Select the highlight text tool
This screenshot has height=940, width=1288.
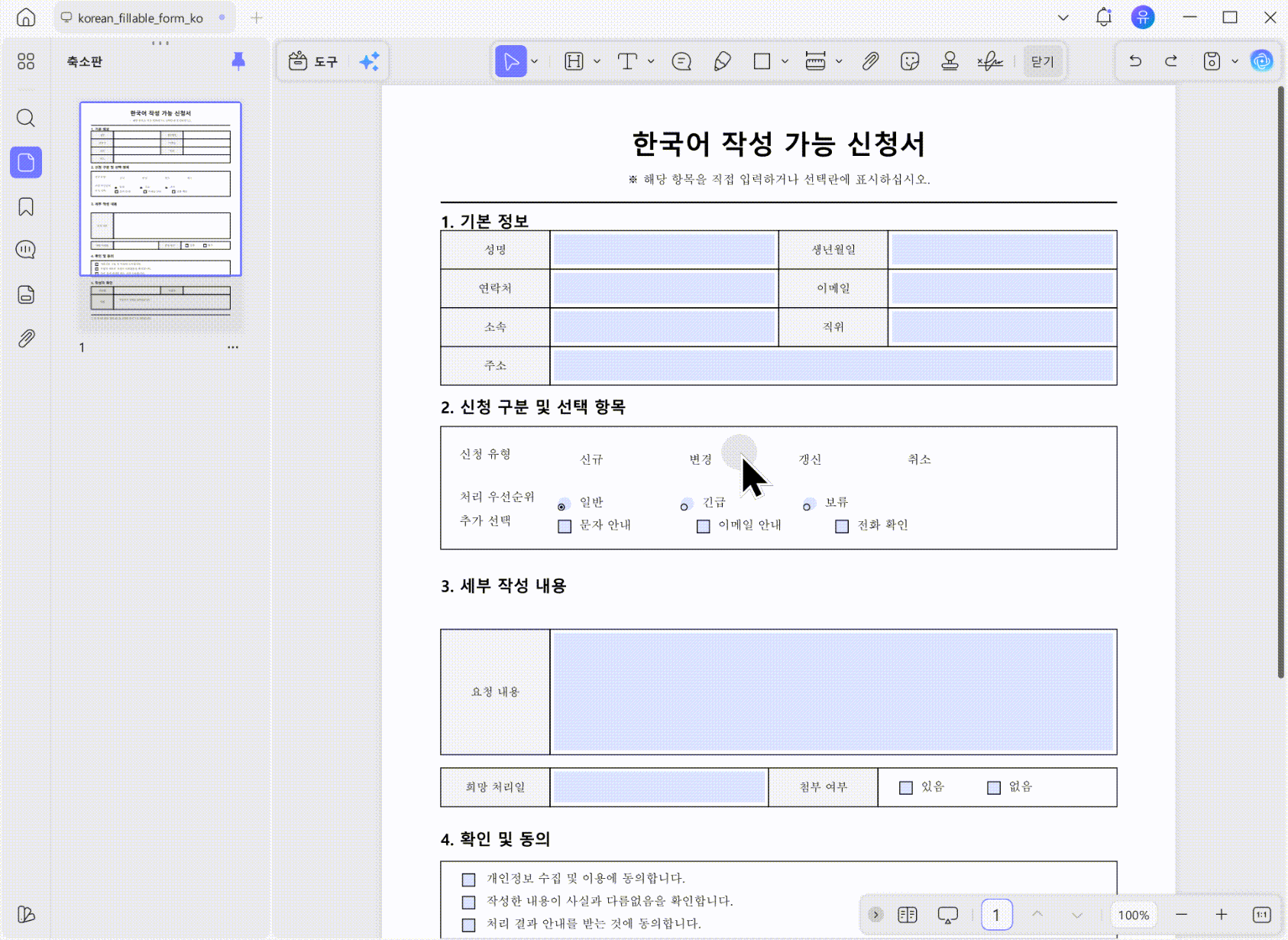click(x=574, y=61)
